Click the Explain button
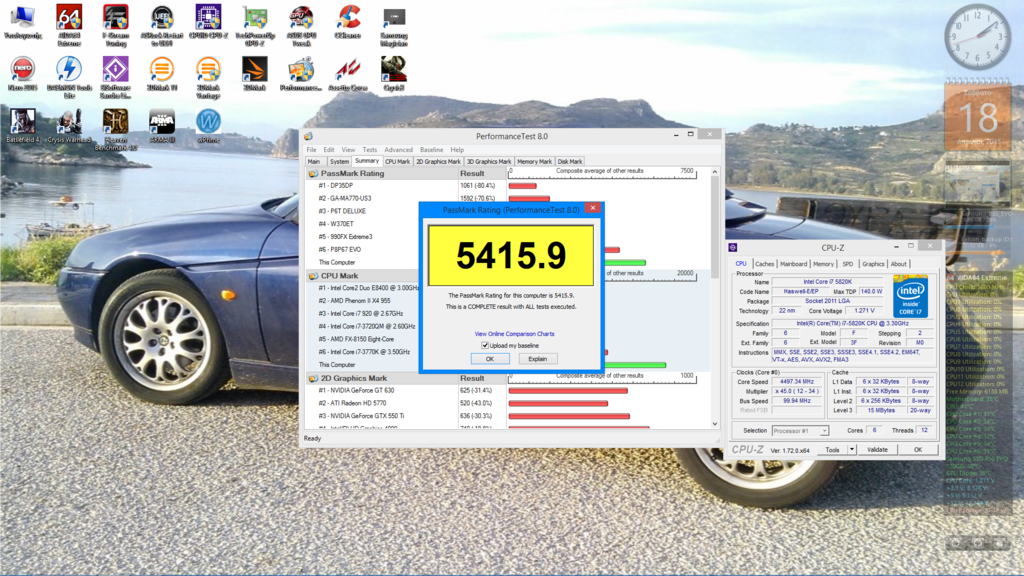This screenshot has width=1024, height=576. click(537, 359)
